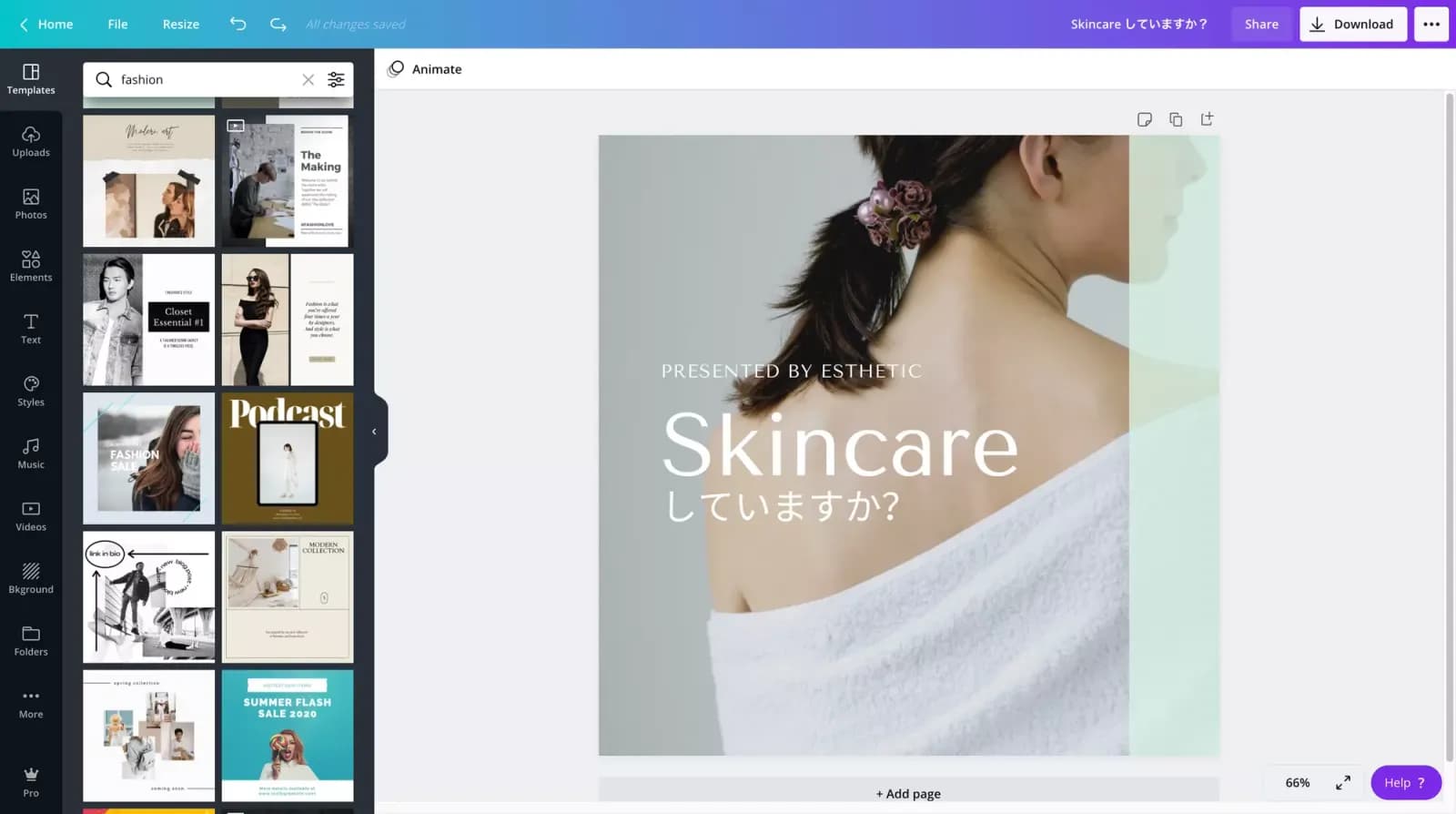1456x814 pixels.
Task: Open the Resize menu
Action: pyautogui.click(x=180, y=25)
